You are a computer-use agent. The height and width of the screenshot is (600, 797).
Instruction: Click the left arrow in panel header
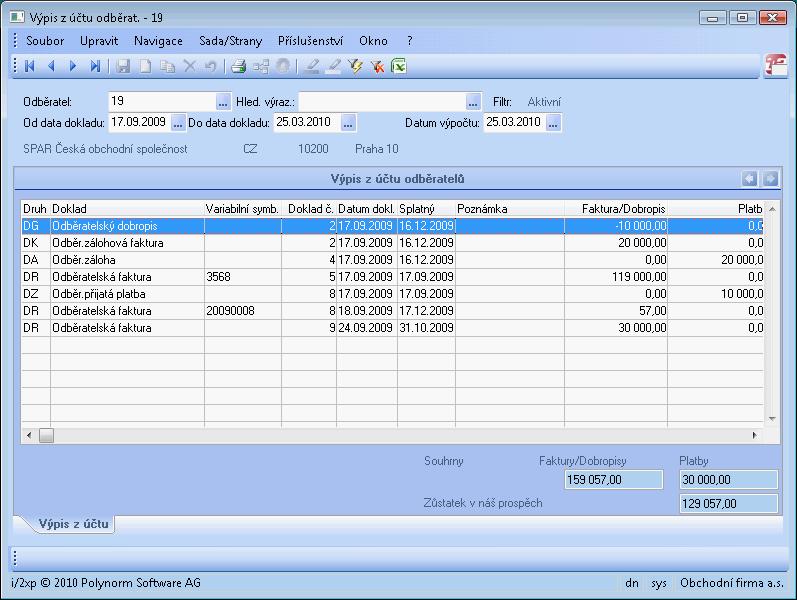(749, 178)
